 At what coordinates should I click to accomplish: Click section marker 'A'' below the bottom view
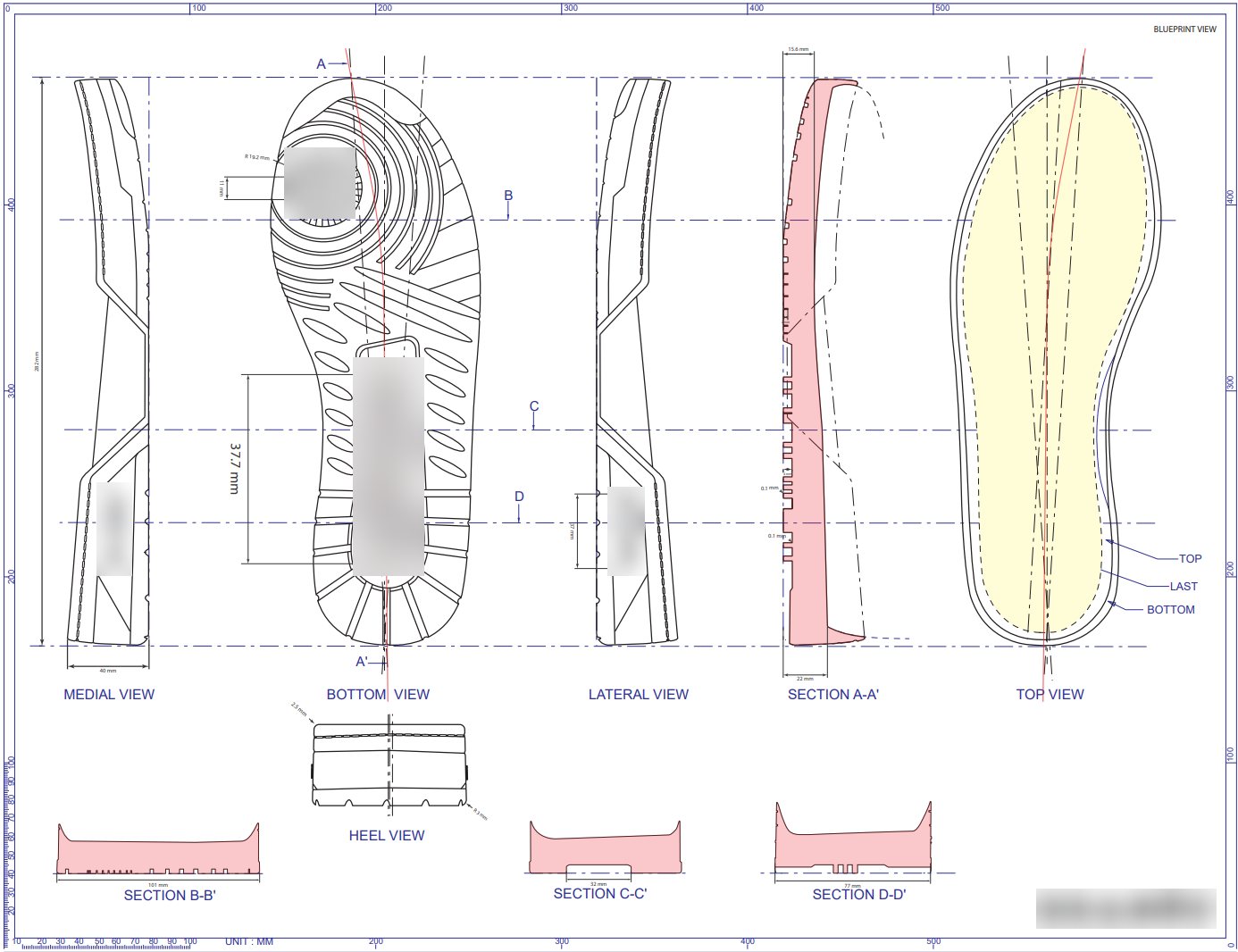362,662
